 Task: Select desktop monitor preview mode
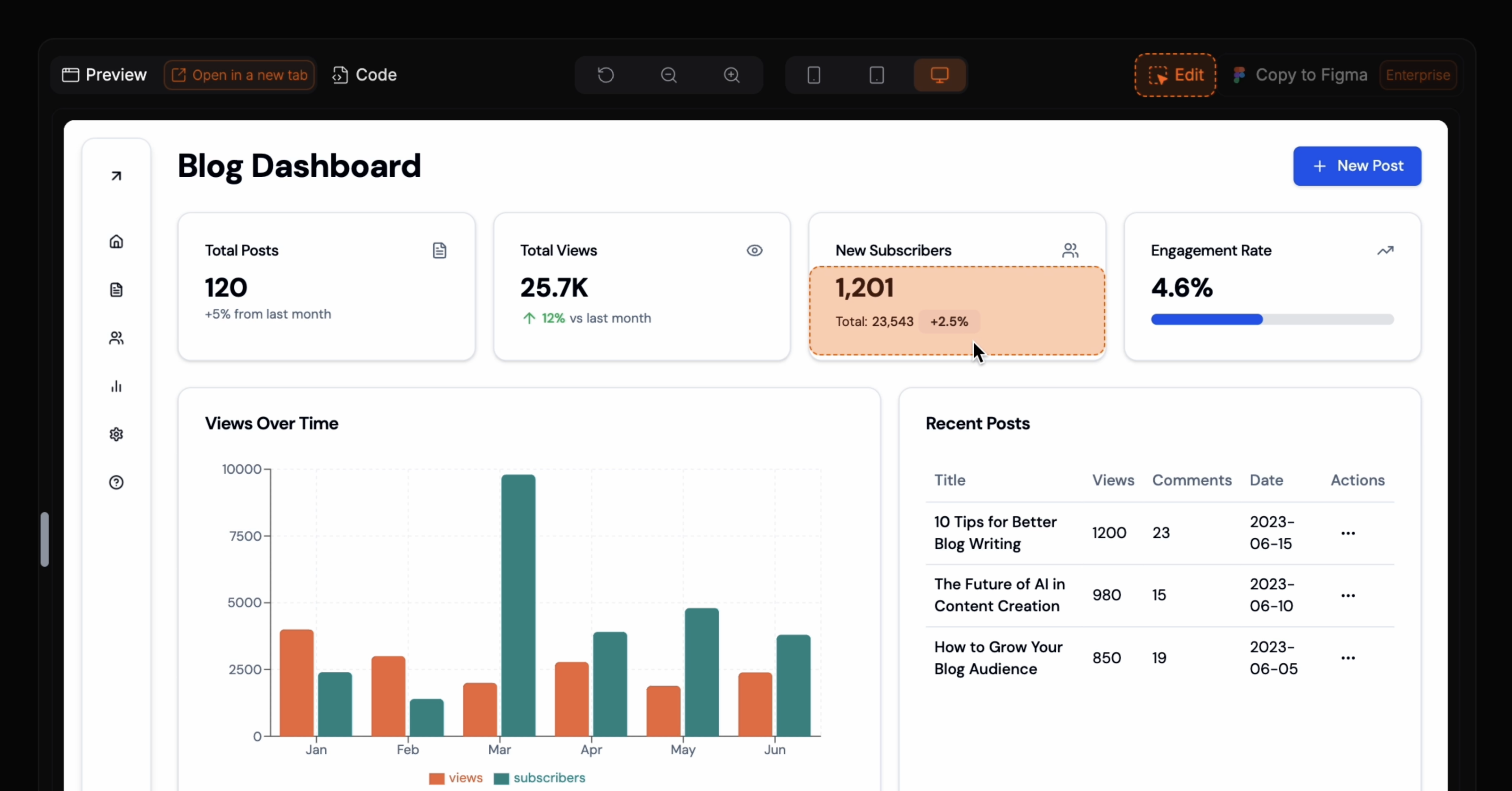[939, 75]
